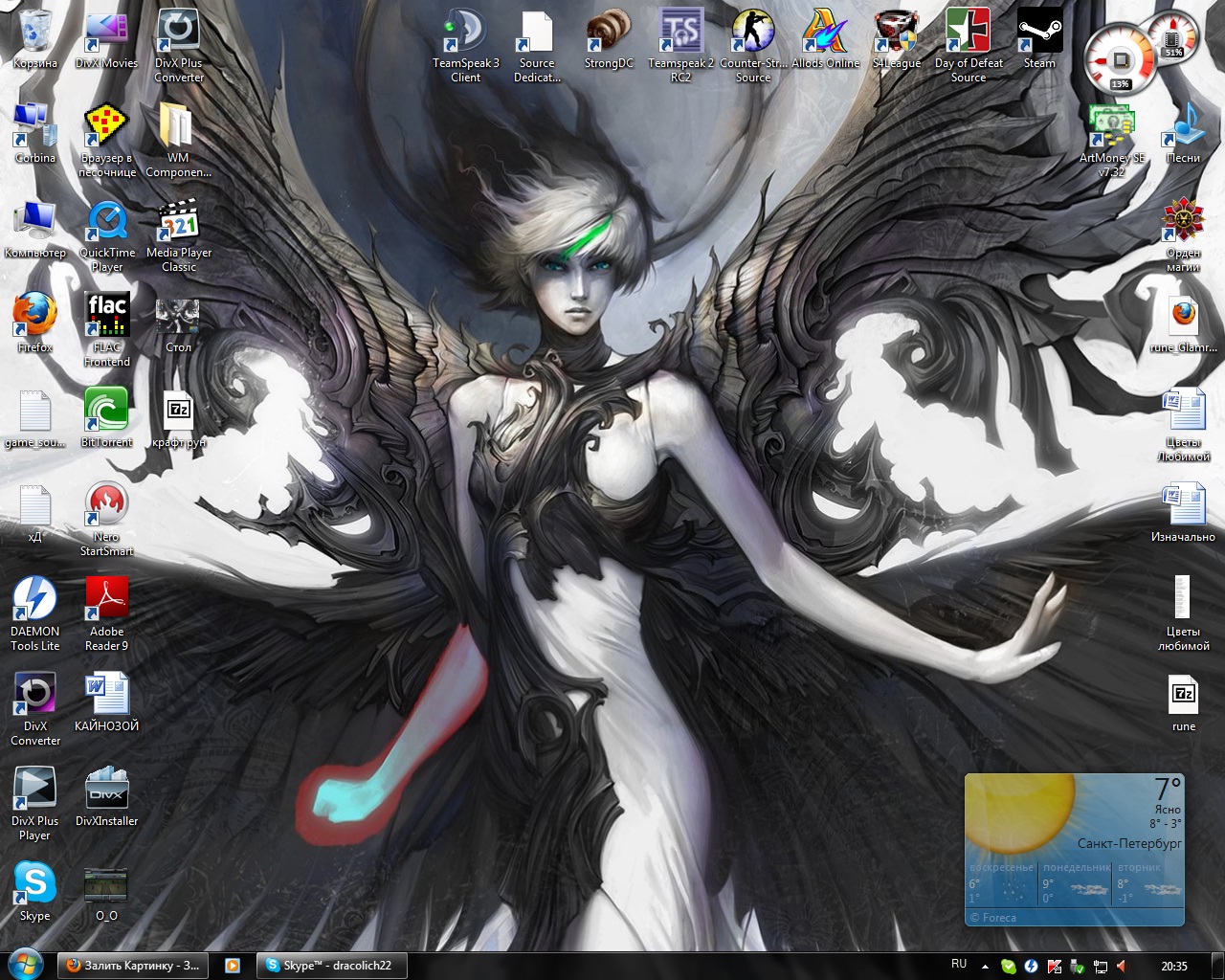Select the КАЙНОЗОЙ Word document
Screen dimensions: 1225x980
point(107,702)
